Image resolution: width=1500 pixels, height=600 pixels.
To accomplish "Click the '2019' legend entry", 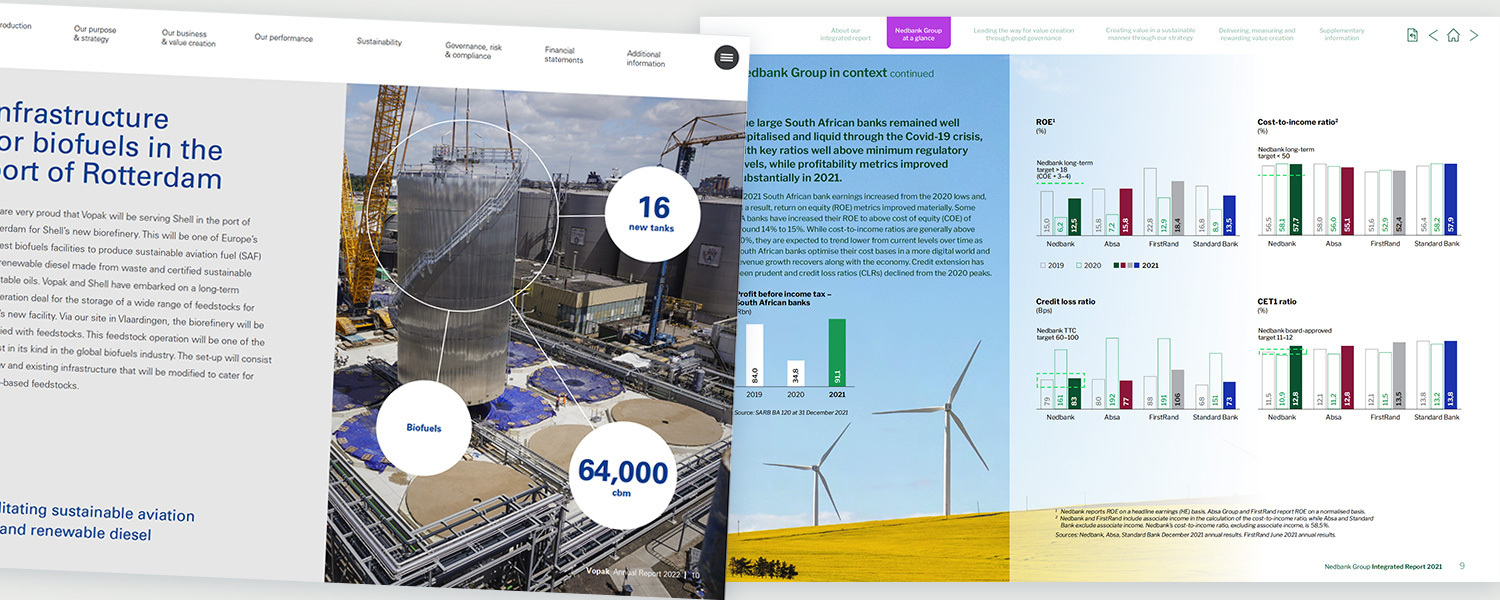I will (1051, 266).
